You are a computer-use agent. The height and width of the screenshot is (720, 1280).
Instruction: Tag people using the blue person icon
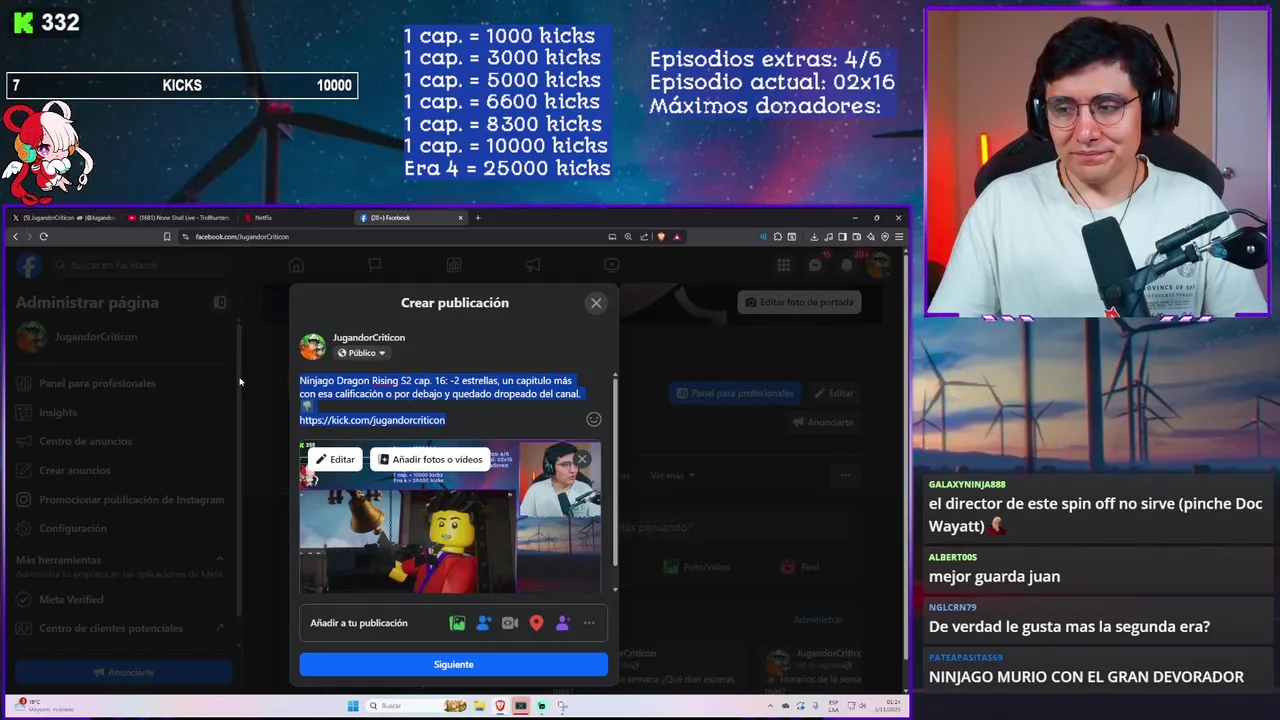tap(483, 623)
